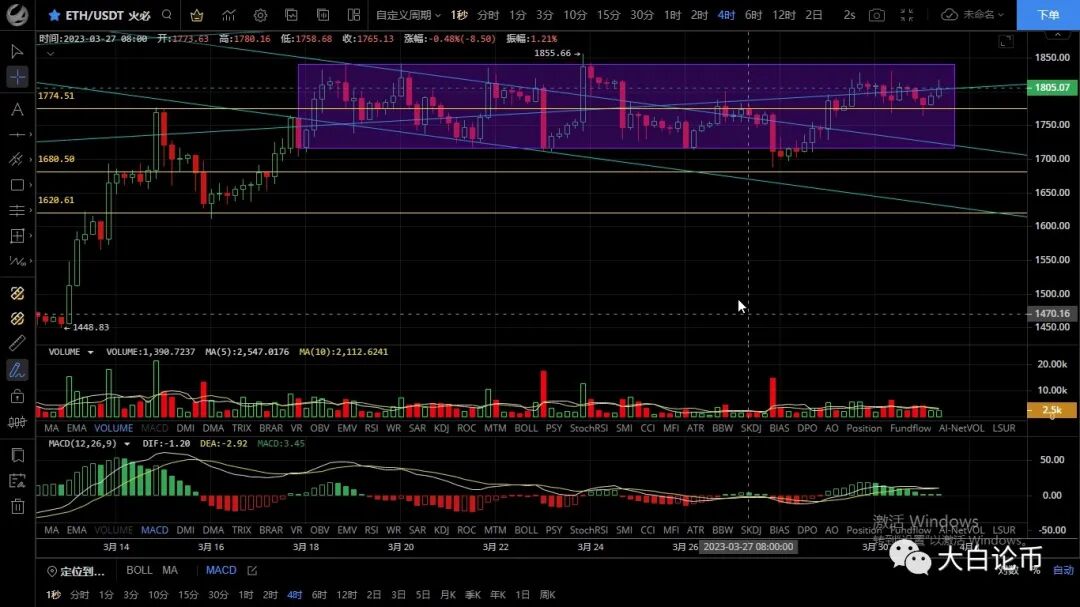This screenshot has height=607, width=1080.
Task: Select StochRSI in volume pane indicator row
Action: (x=589, y=428)
